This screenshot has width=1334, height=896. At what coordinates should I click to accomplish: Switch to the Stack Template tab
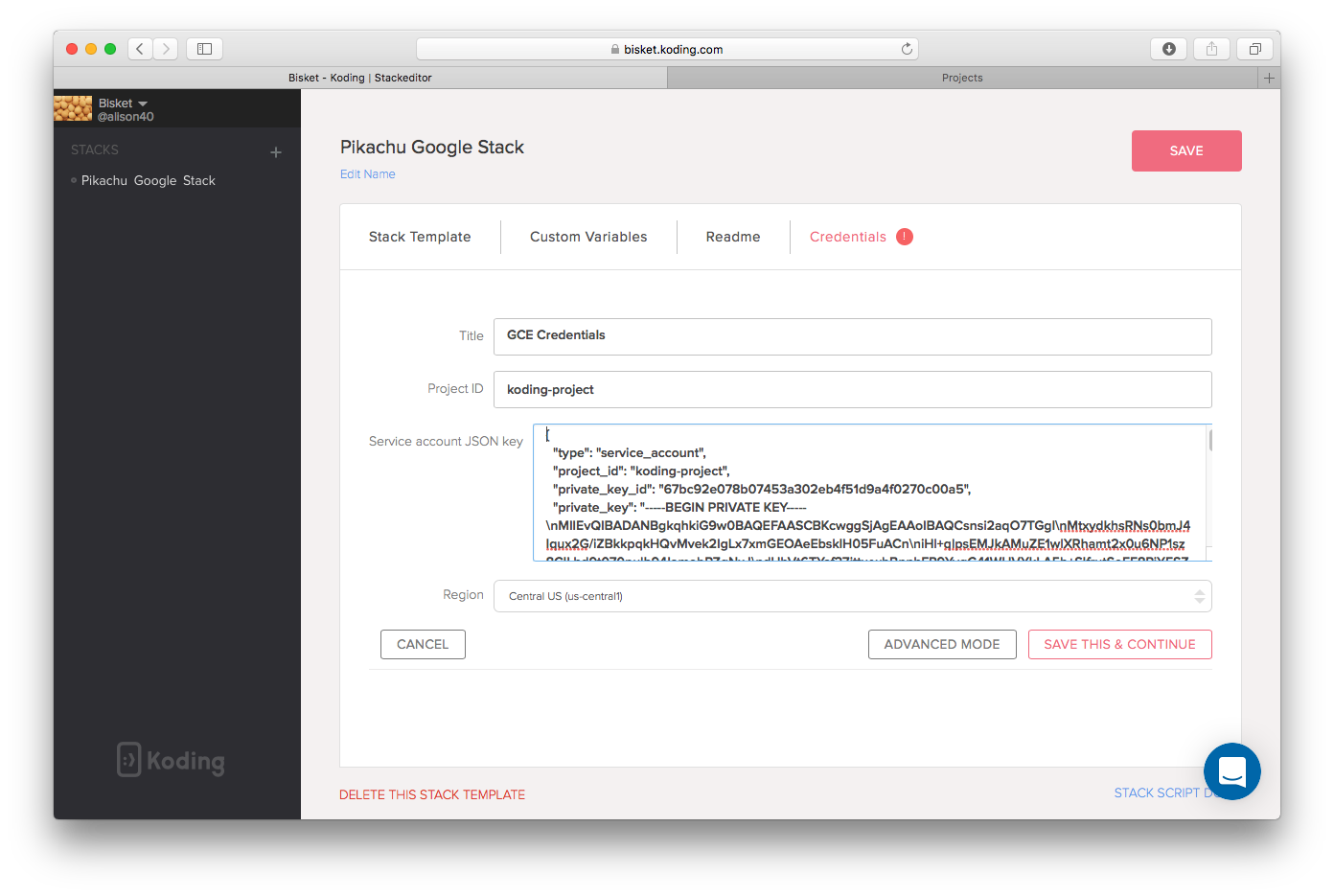pyautogui.click(x=420, y=237)
